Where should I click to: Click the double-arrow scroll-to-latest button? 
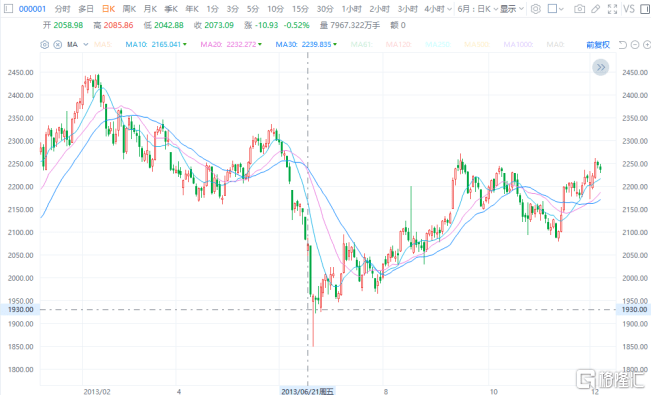600,67
